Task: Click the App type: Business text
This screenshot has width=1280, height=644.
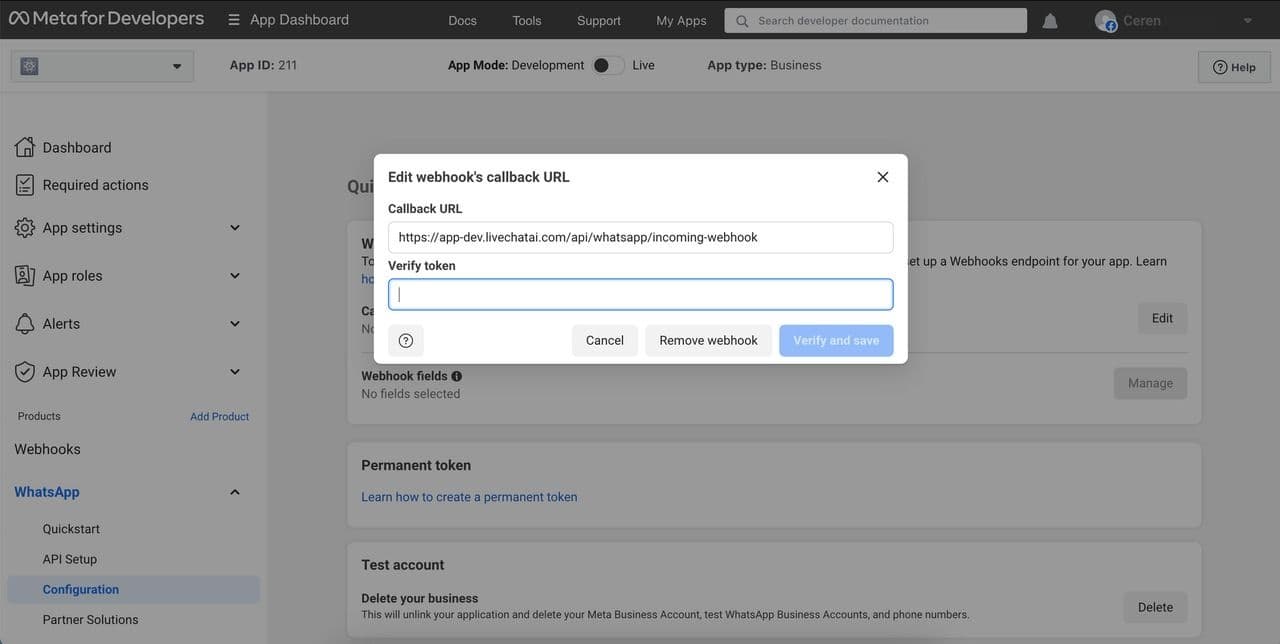Action: [x=764, y=65]
